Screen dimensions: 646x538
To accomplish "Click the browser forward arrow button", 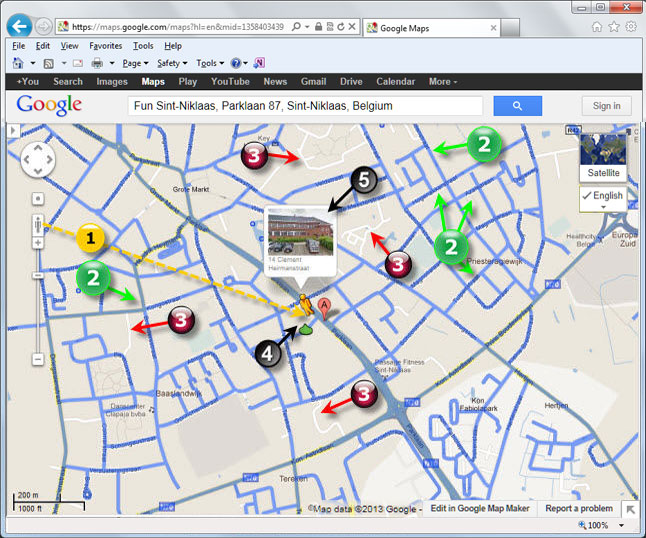I will pos(43,27).
